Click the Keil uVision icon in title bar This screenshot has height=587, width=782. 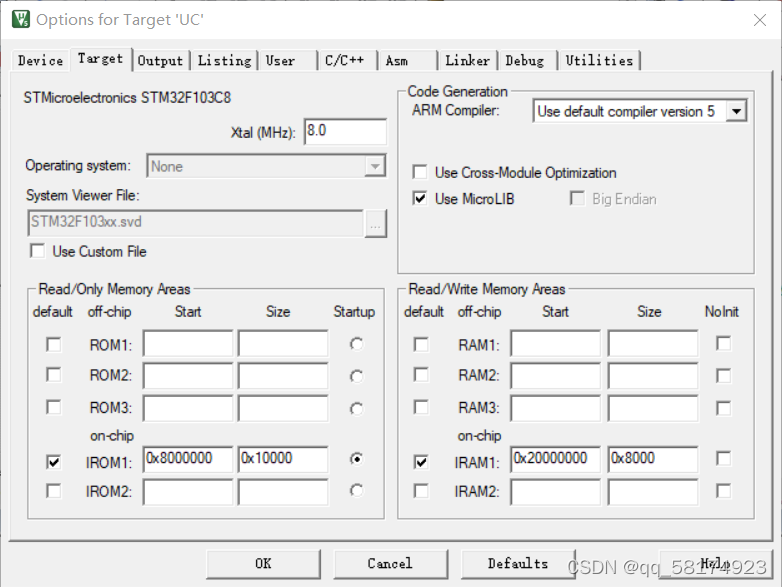[20, 19]
